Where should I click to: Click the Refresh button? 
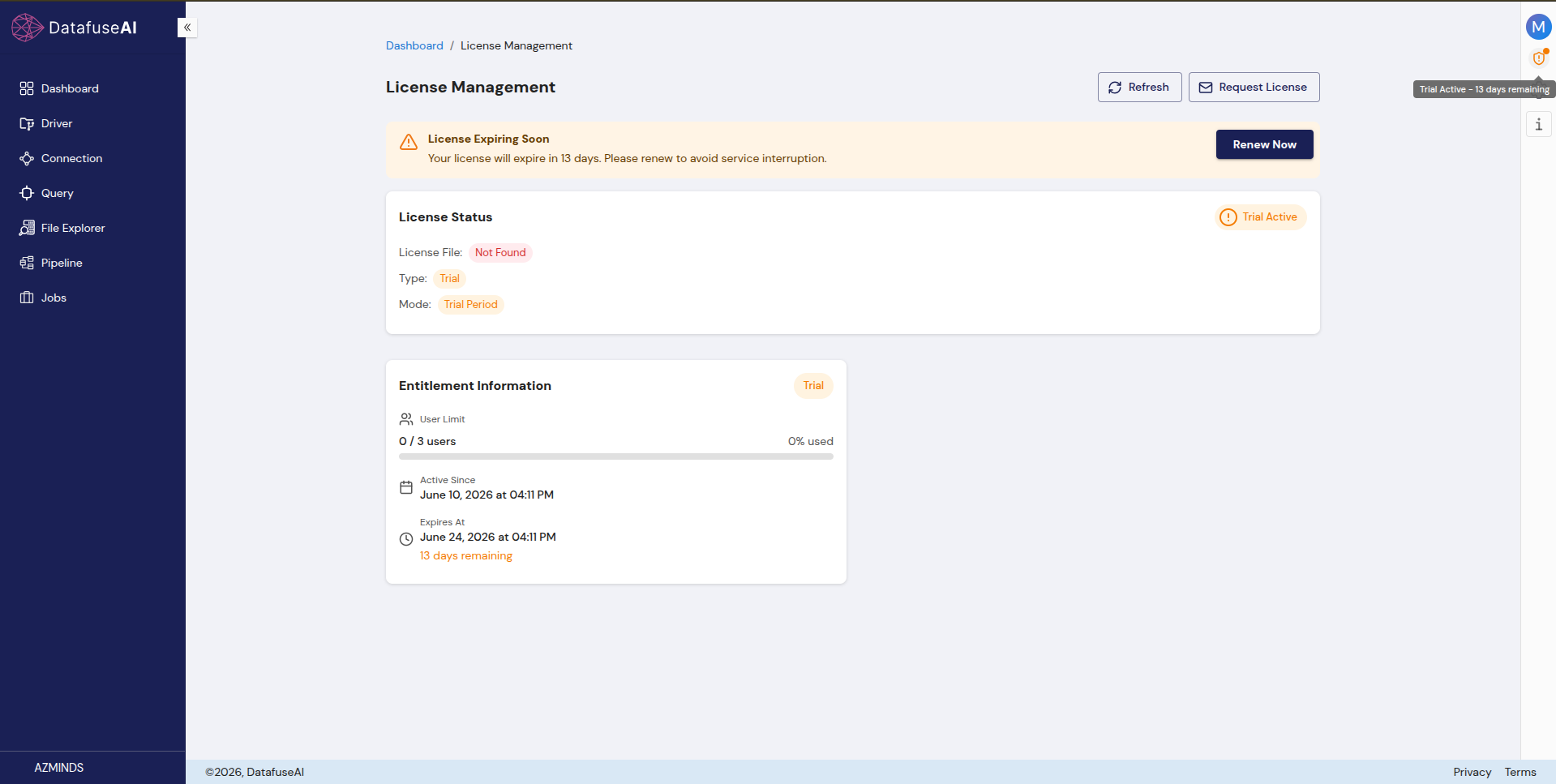[x=1139, y=87]
